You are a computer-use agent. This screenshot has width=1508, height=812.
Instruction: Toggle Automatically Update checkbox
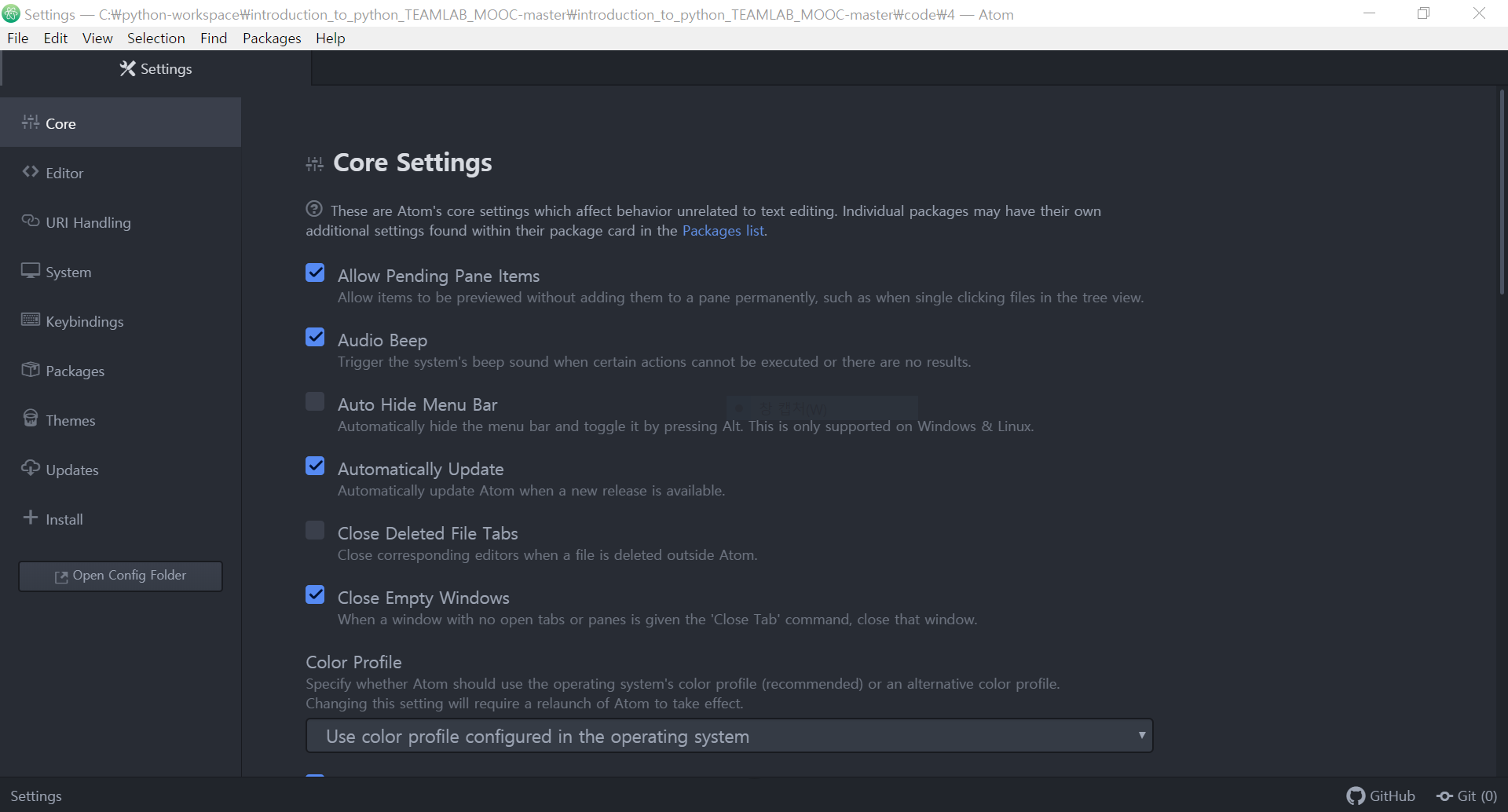[x=315, y=466]
